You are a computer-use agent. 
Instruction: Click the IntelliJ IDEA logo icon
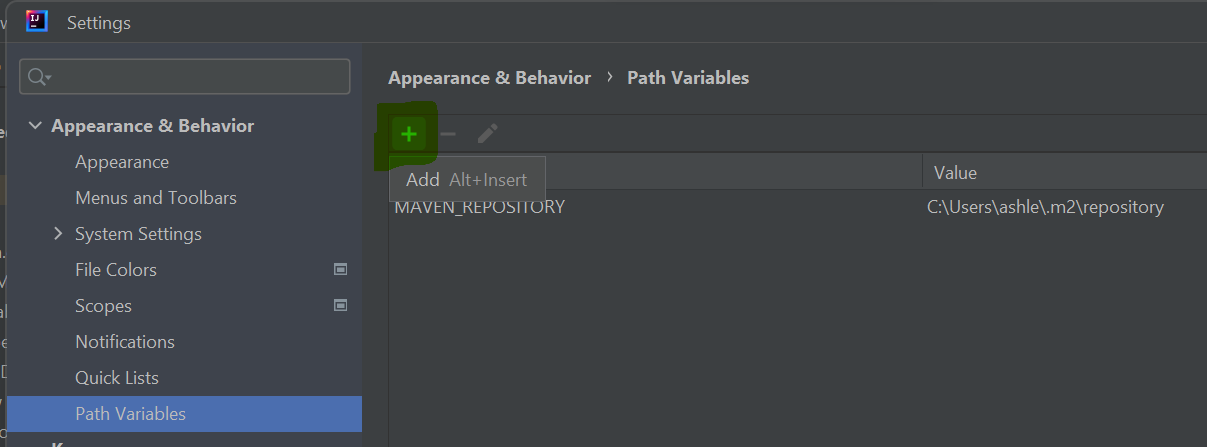click(37, 21)
